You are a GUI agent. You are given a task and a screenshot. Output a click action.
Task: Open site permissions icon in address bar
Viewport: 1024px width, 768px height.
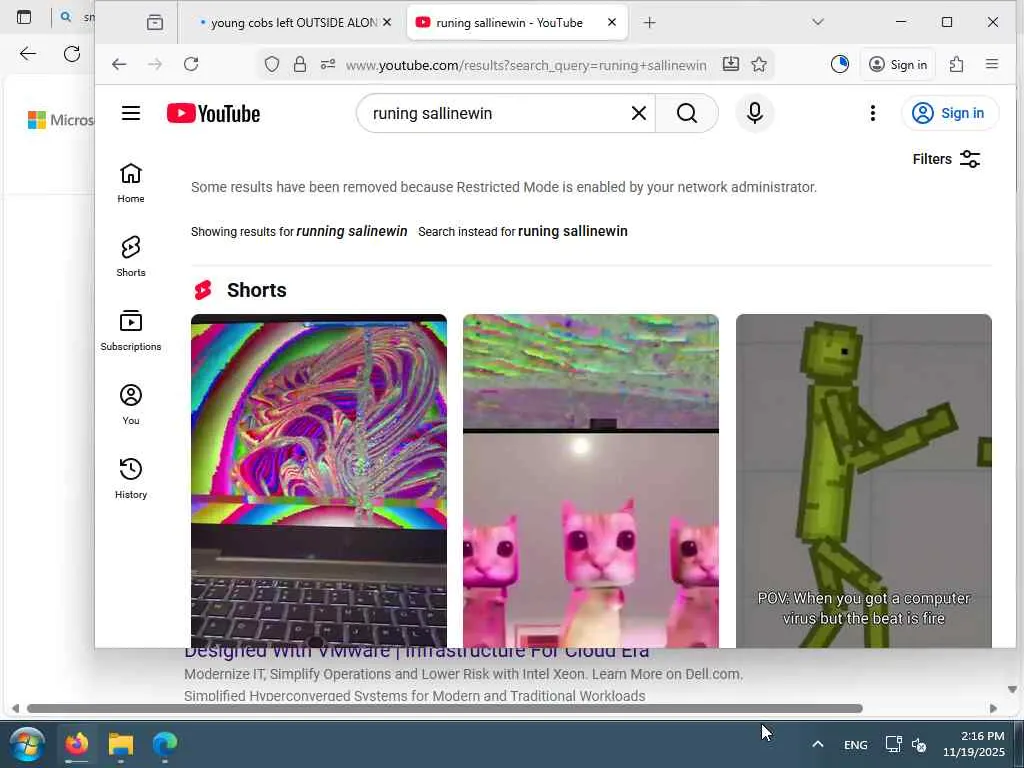[328, 64]
